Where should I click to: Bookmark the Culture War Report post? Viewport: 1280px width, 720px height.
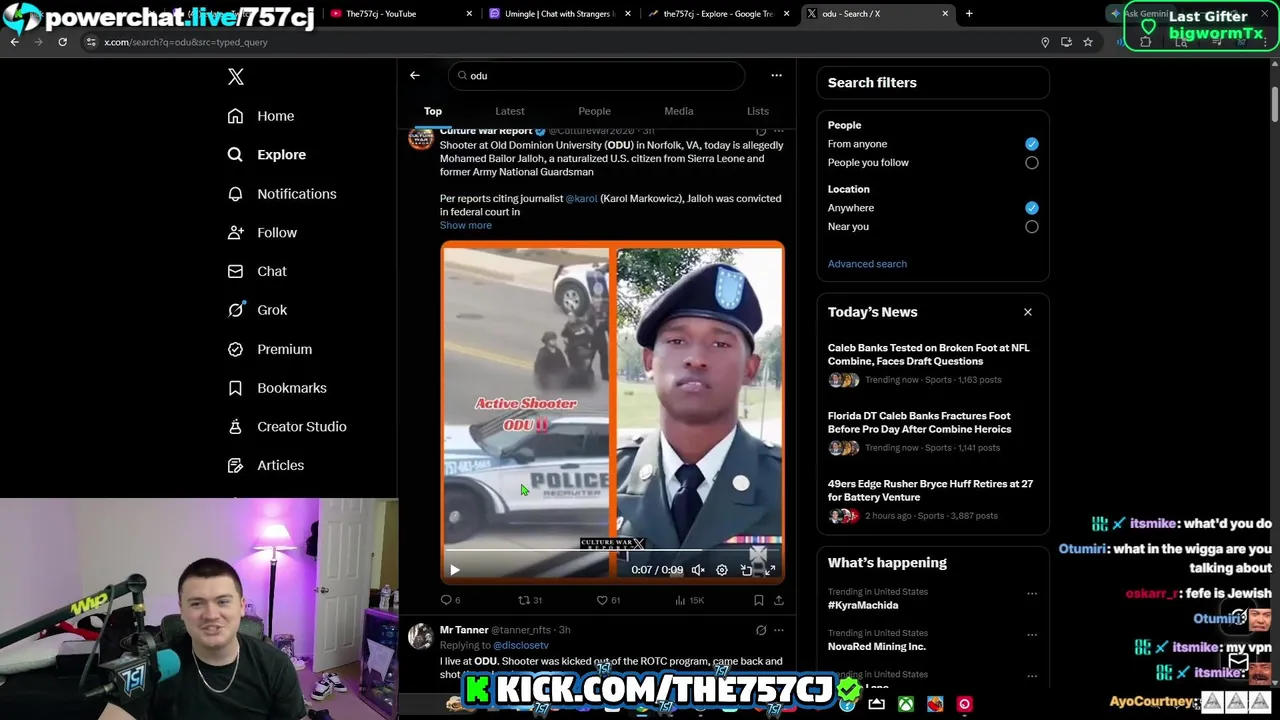(x=758, y=600)
